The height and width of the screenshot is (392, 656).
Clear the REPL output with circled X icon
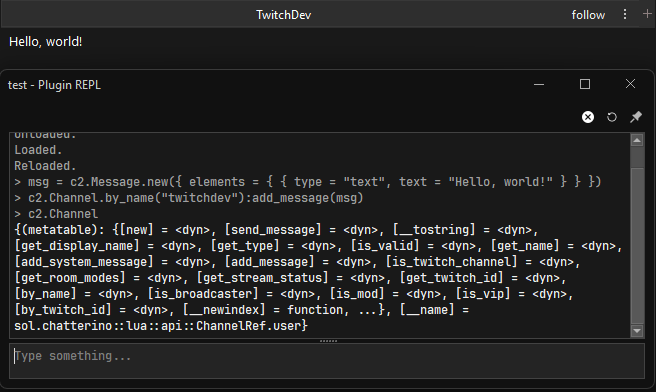pyautogui.click(x=588, y=117)
